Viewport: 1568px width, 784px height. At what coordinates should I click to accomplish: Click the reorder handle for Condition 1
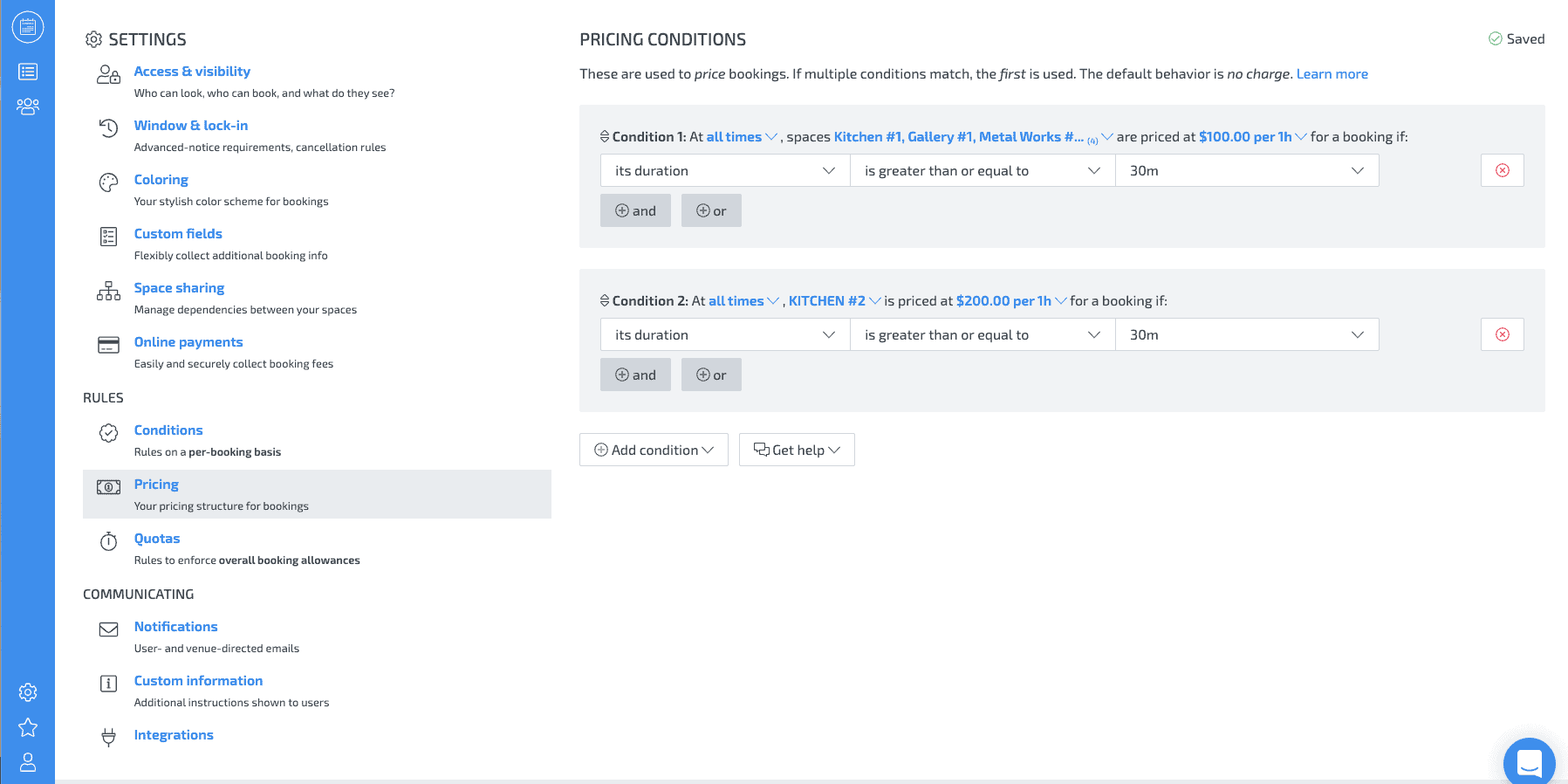[605, 137]
